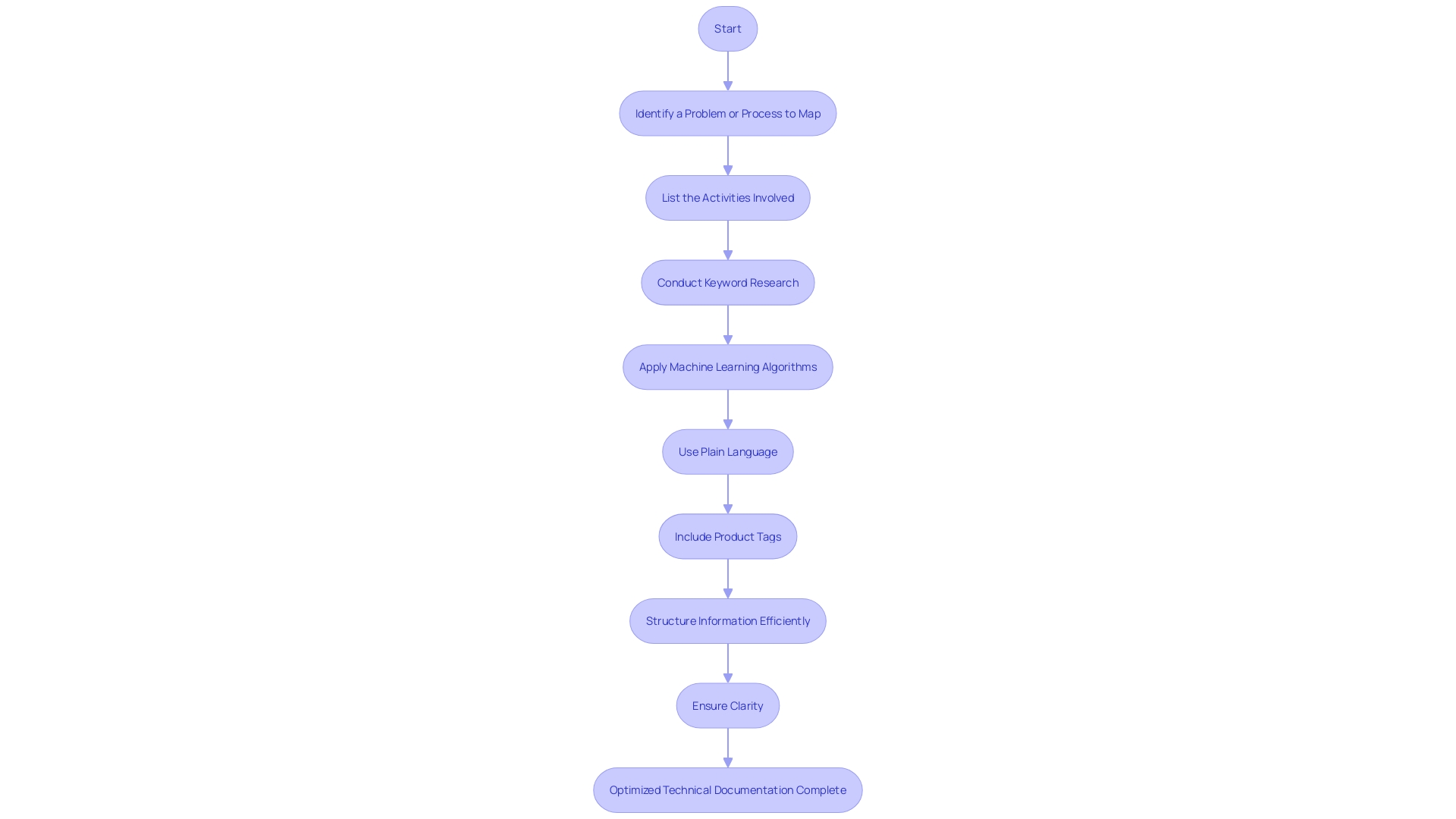Click the Use Plain Language node icon
This screenshot has width=1456, height=819.
coord(728,451)
